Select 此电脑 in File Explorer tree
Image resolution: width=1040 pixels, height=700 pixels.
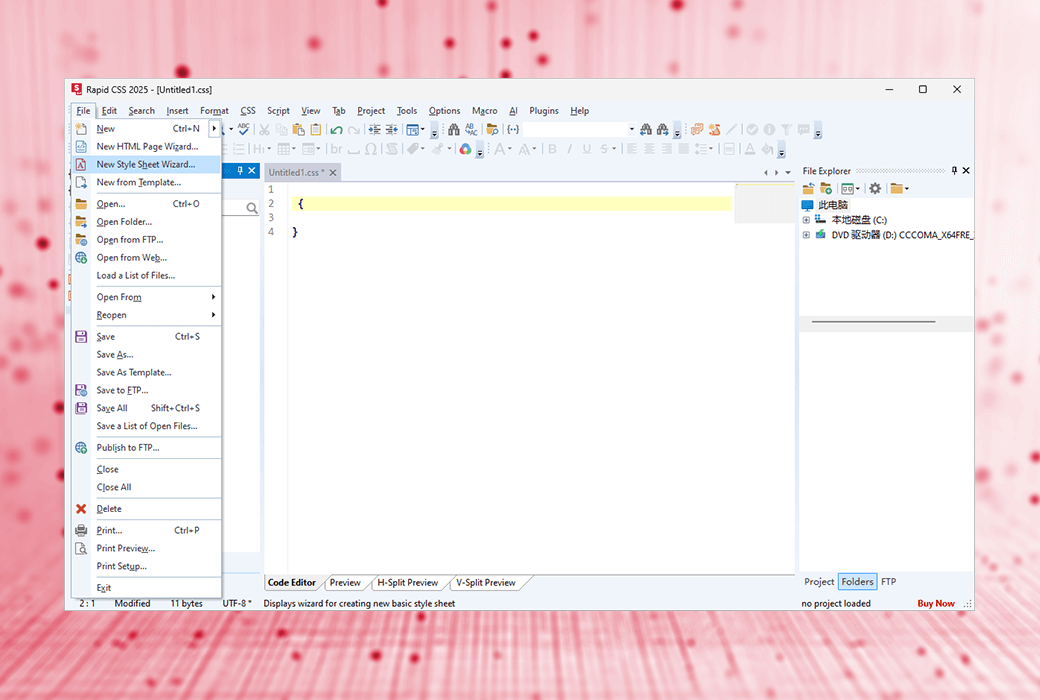832,205
